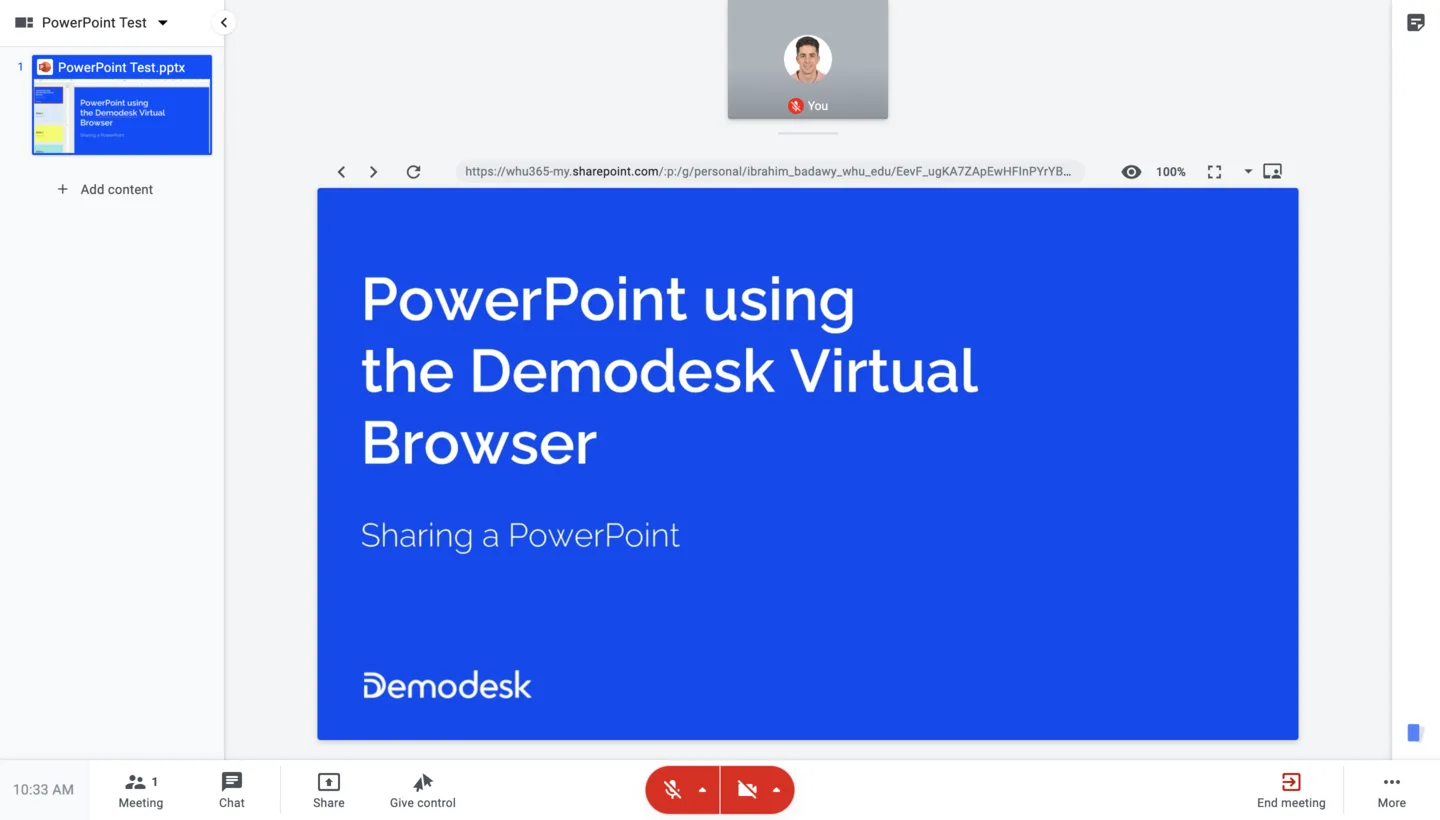Collapse the left content sidebar
This screenshot has height=820, width=1440.
tap(224, 22)
